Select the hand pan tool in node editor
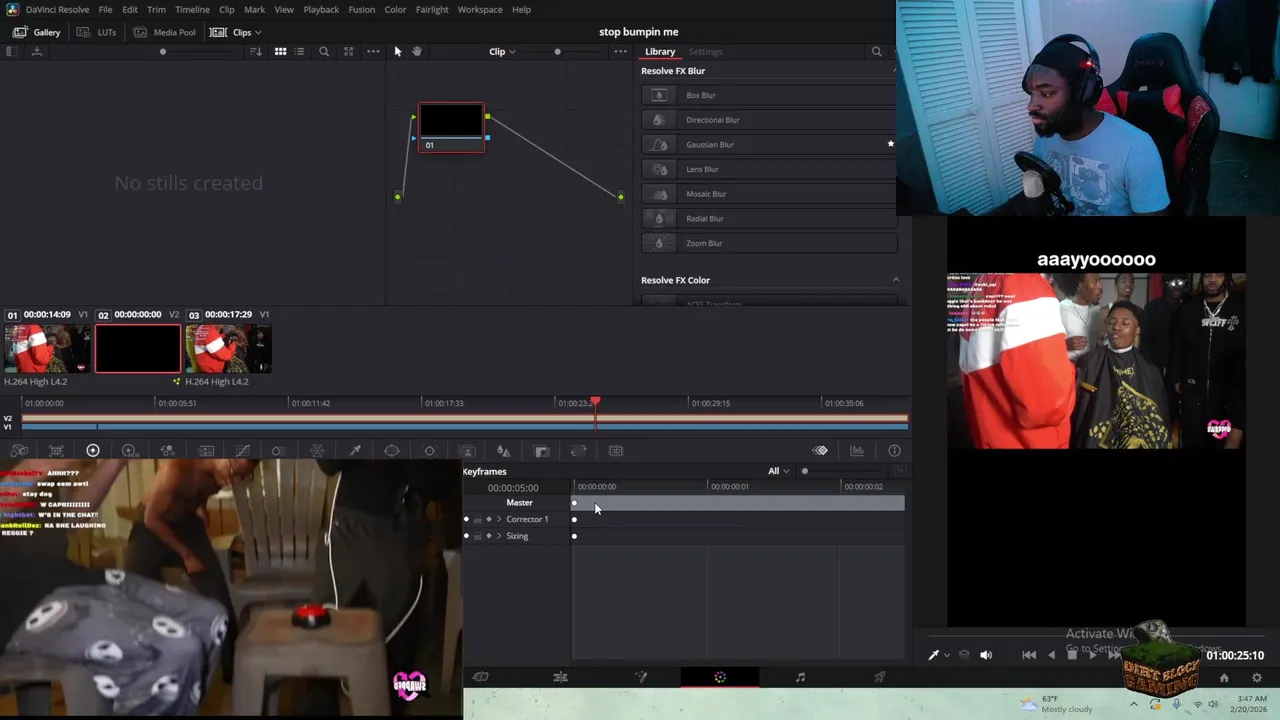1280x720 pixels. [x=417, y=51]
